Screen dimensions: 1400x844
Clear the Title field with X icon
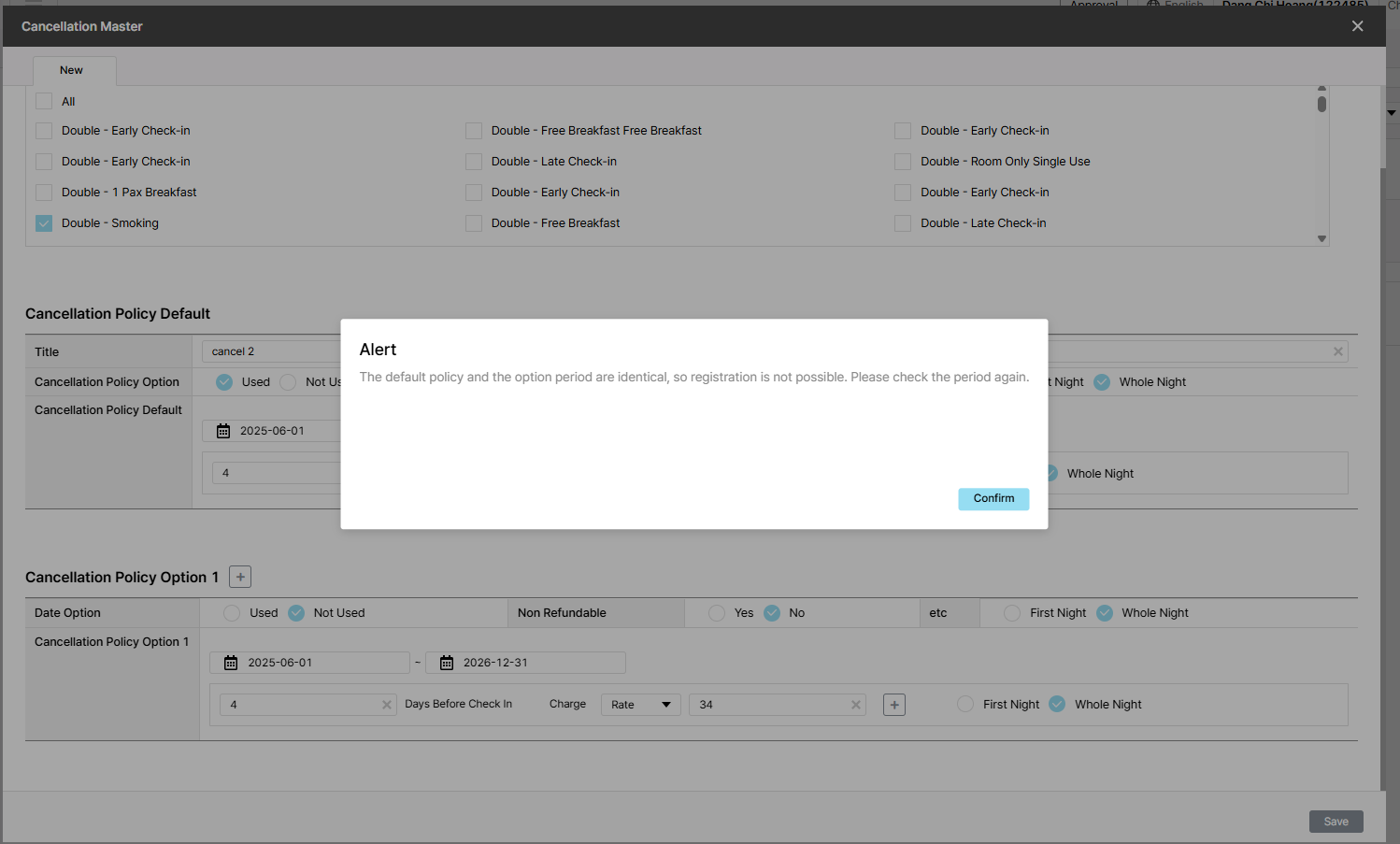click(x=1337, y=351)
